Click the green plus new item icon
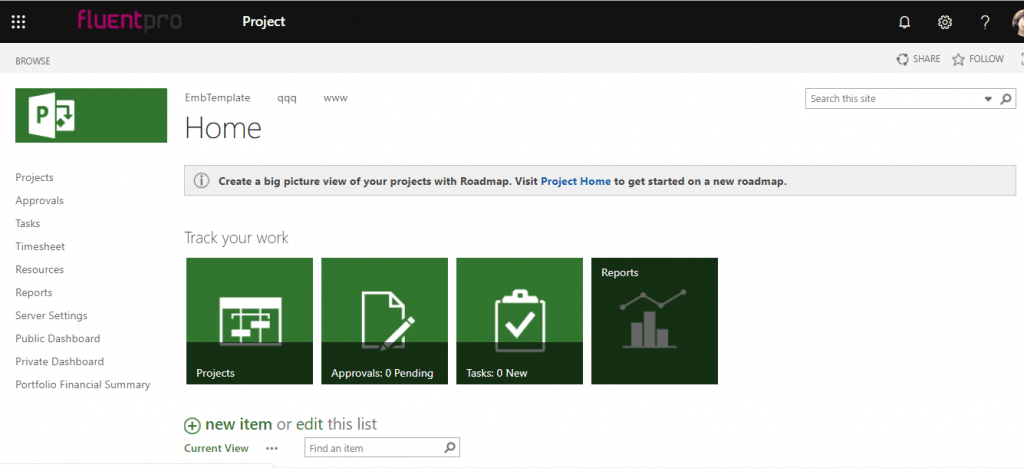1024x468 pixels. 192,426
